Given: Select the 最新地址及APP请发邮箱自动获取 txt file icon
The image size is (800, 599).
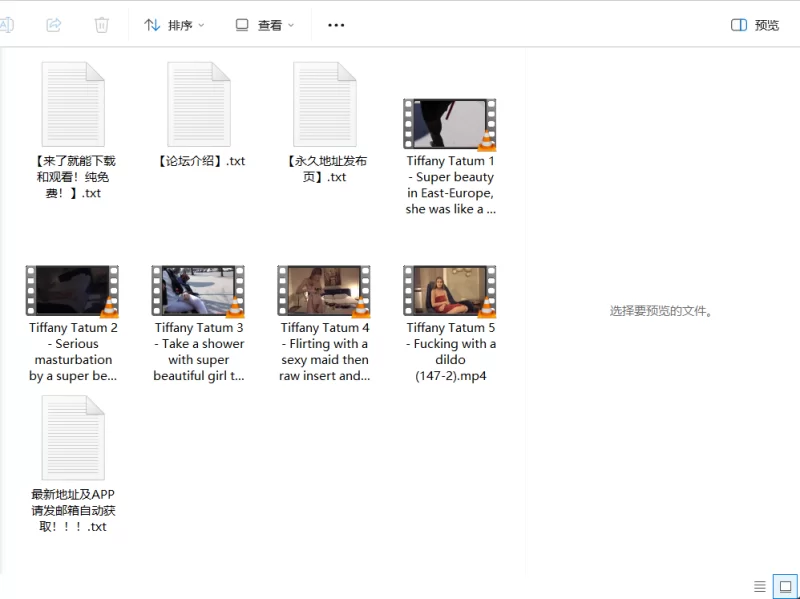Looking at the screenshot, I should click(x=73, y=438).
